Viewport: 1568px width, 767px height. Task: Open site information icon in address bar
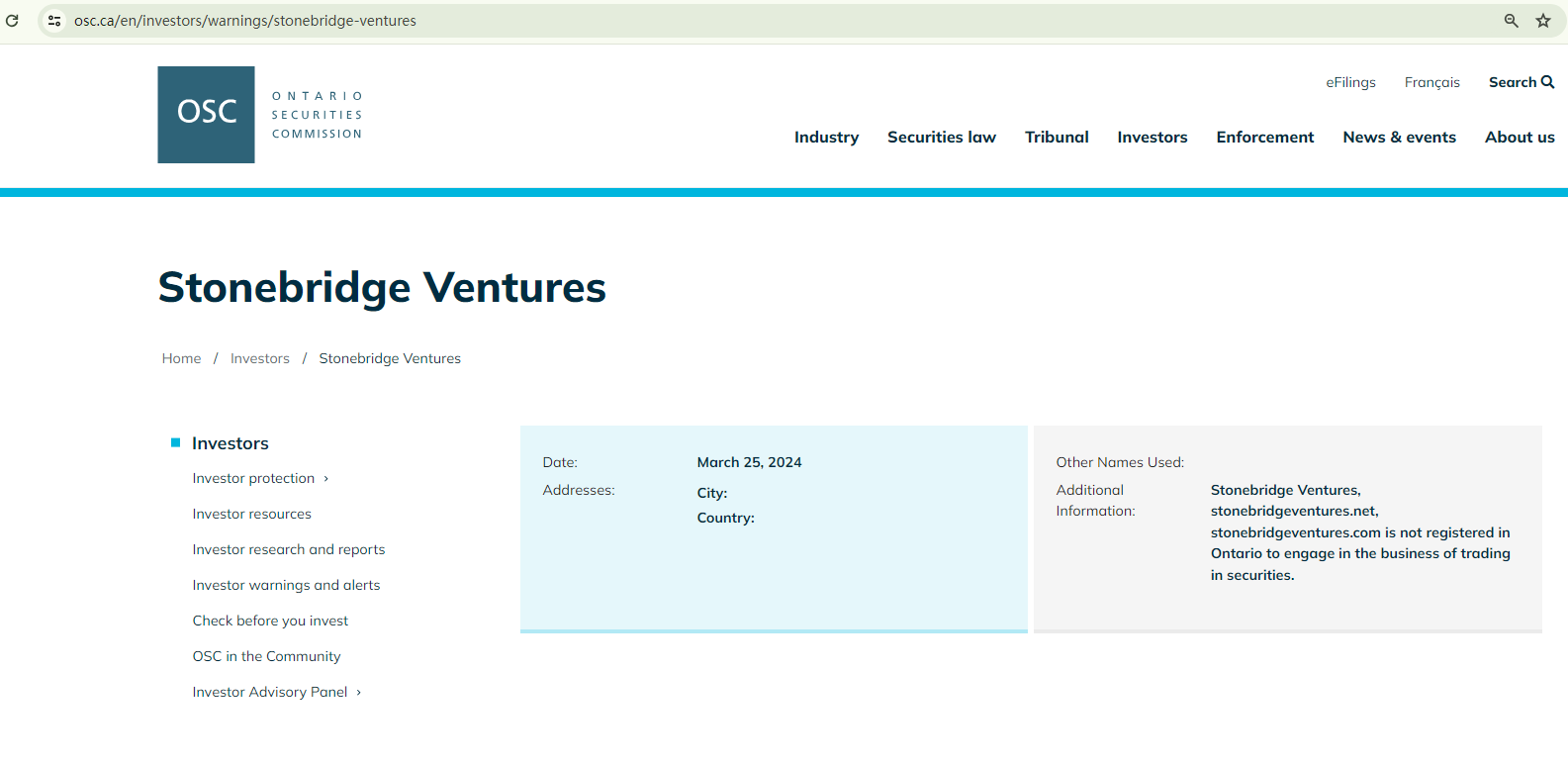[x=54, y=20]
